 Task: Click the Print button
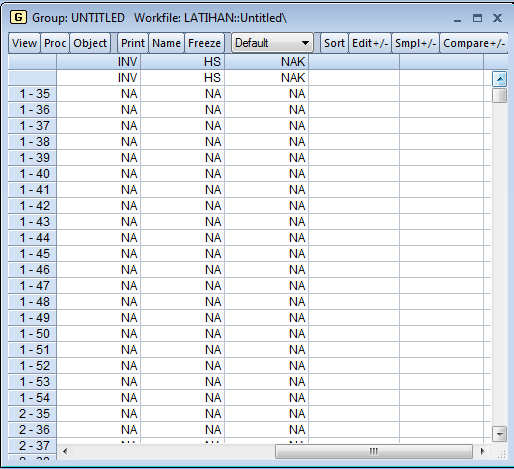[x=133, y=43]
